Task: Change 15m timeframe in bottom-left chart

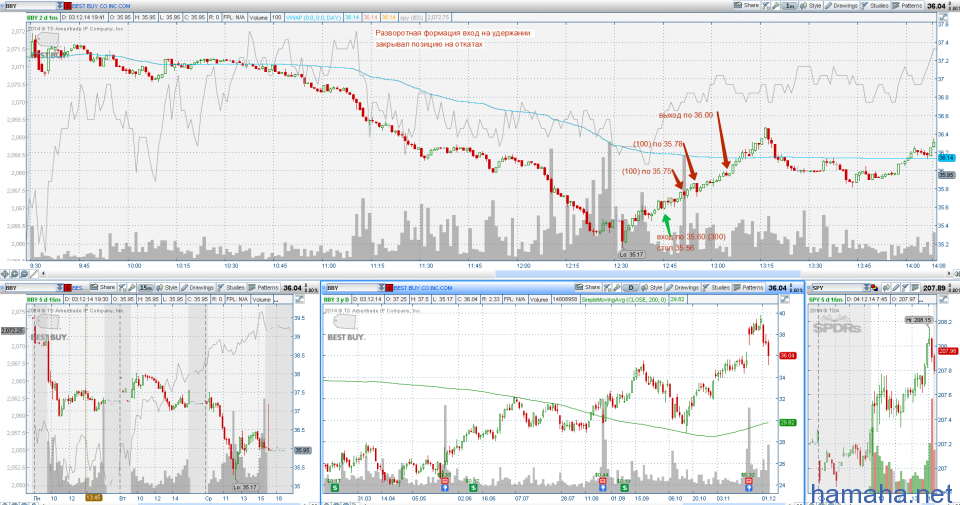Action: point(145,287)
